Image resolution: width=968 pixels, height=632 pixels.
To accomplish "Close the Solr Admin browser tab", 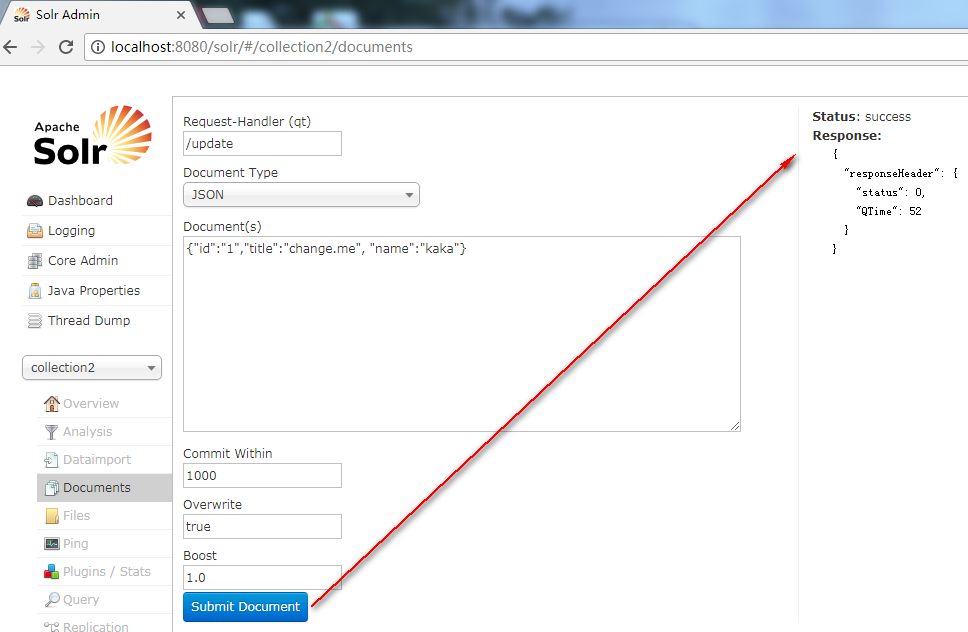I will tap(181, 15).
